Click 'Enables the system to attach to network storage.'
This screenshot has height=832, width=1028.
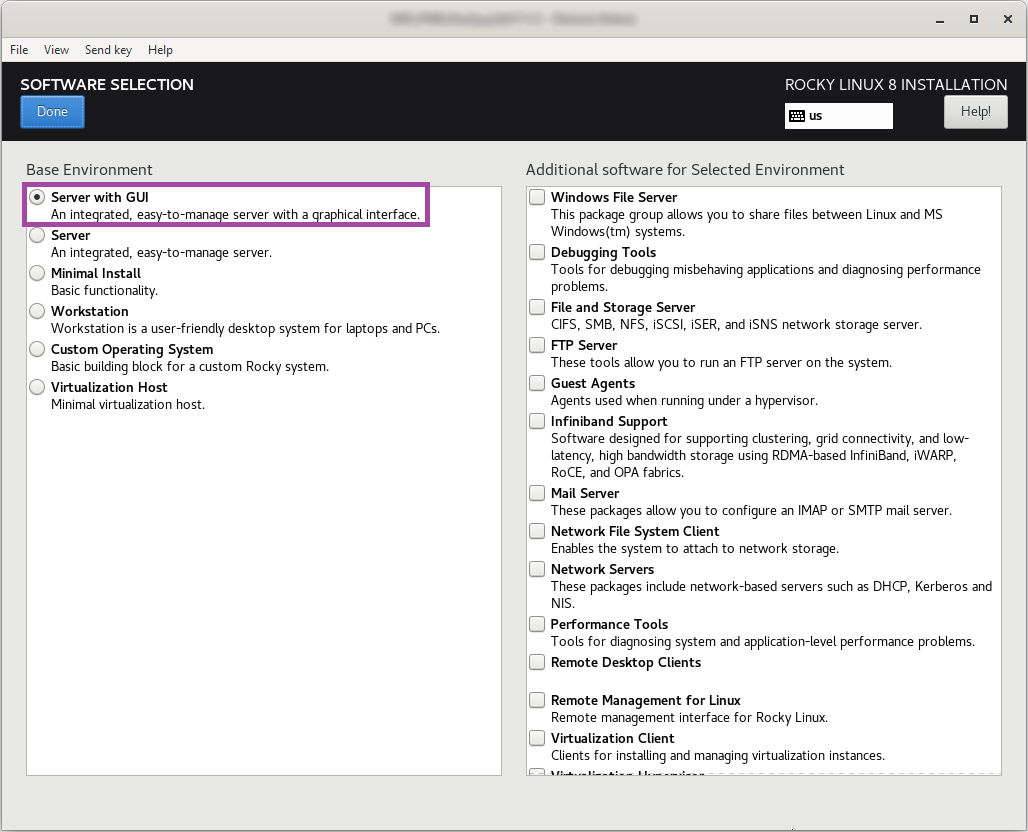click(695, 549)
